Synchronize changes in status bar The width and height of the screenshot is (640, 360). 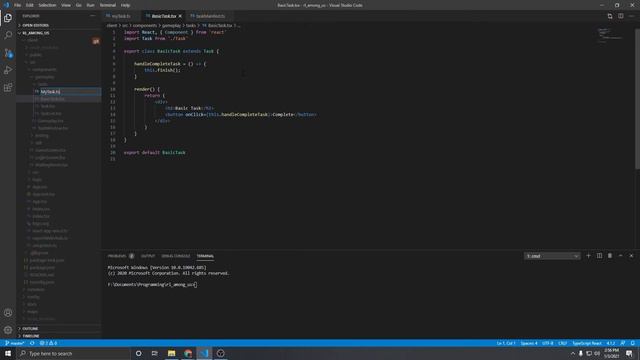32,343
